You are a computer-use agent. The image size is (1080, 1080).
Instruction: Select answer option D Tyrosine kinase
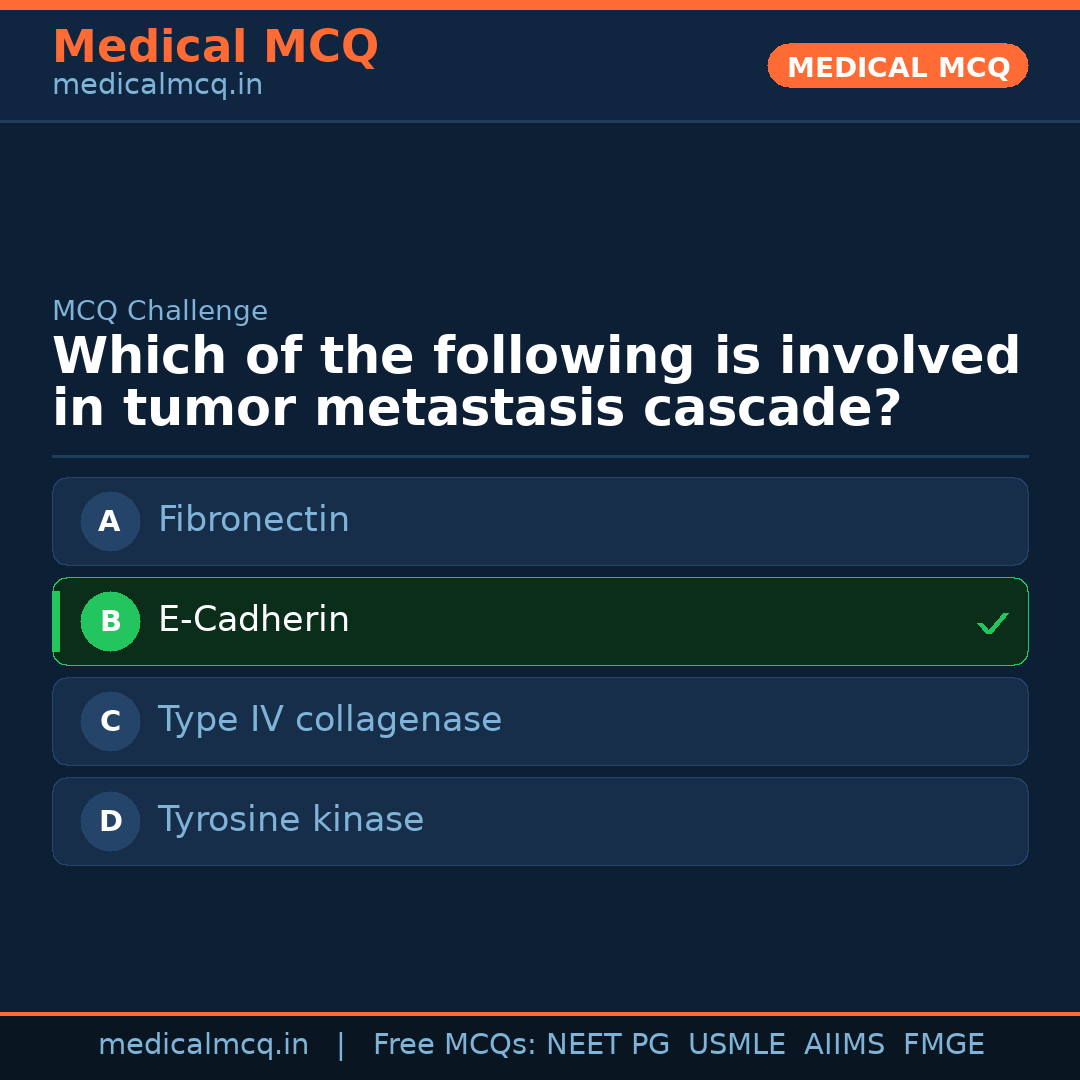(540, 821)
